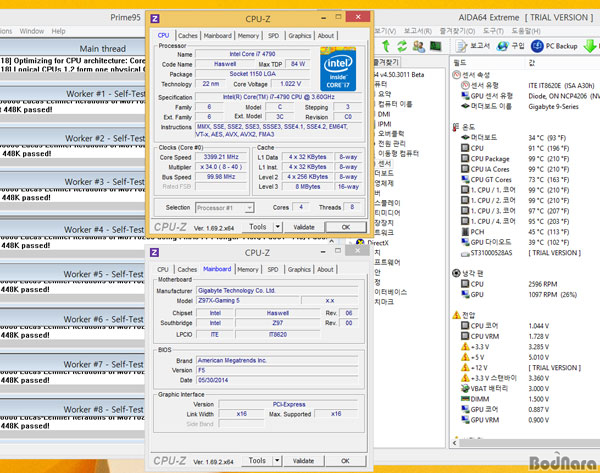Click the DIMM memory icon in voltage list
Viewport: 600px width, 473px height.
click(x=465, y=399)
